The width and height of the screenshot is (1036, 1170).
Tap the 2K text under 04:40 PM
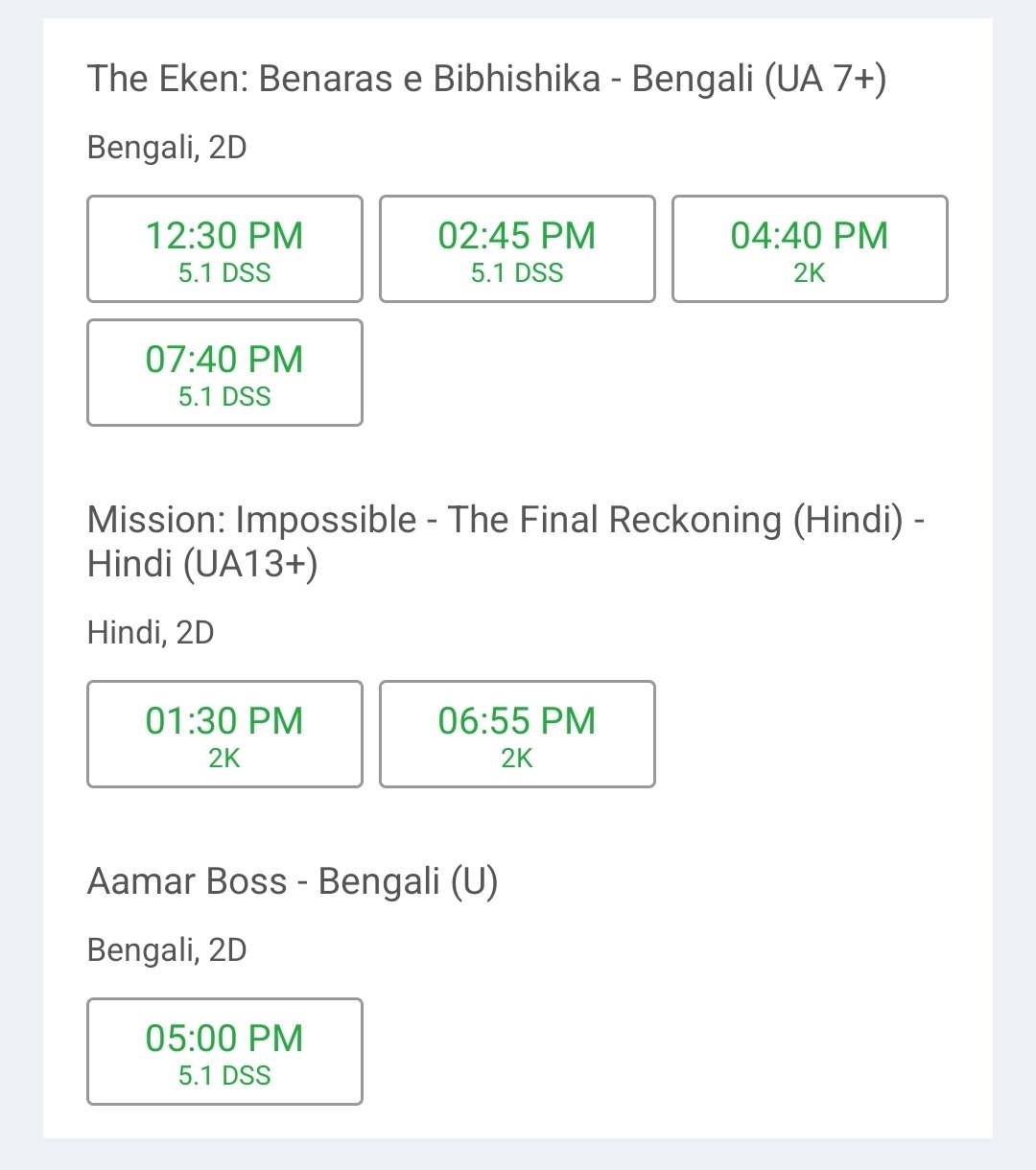coord(810,273)
